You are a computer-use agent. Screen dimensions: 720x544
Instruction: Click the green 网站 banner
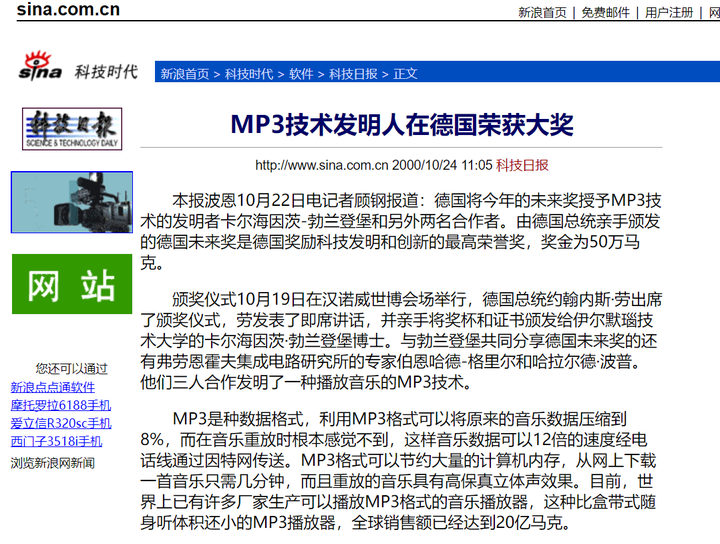point(72,284)
